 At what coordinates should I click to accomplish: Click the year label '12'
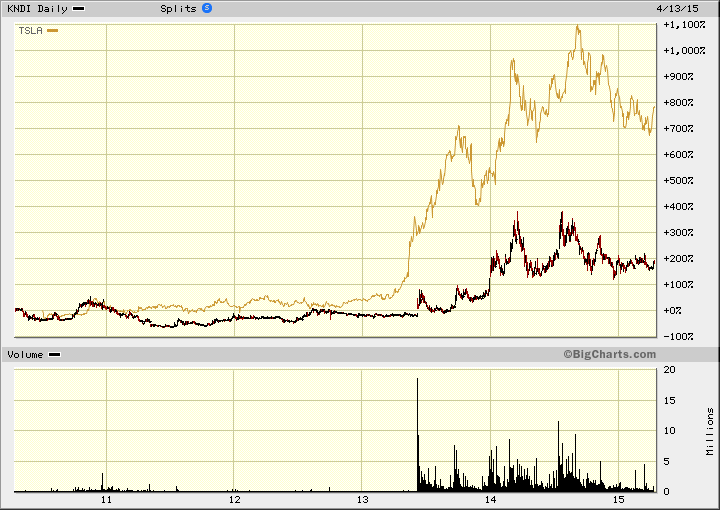[x=235, y=500]
